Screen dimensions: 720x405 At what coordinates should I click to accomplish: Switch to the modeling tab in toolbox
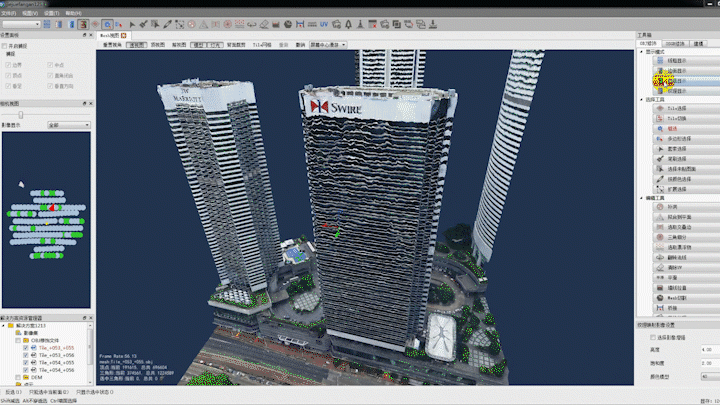[698, 44]
